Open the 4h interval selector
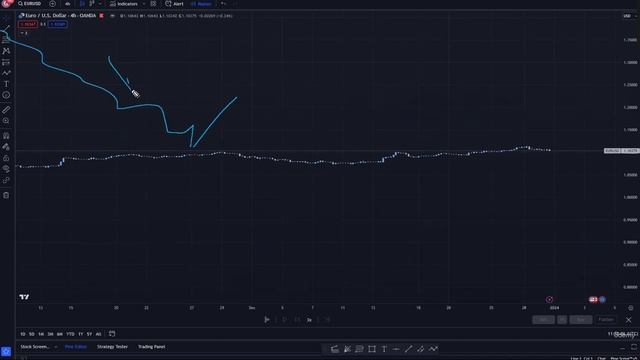Viewport: 640px width, 360px height. (x=68, y=4)
